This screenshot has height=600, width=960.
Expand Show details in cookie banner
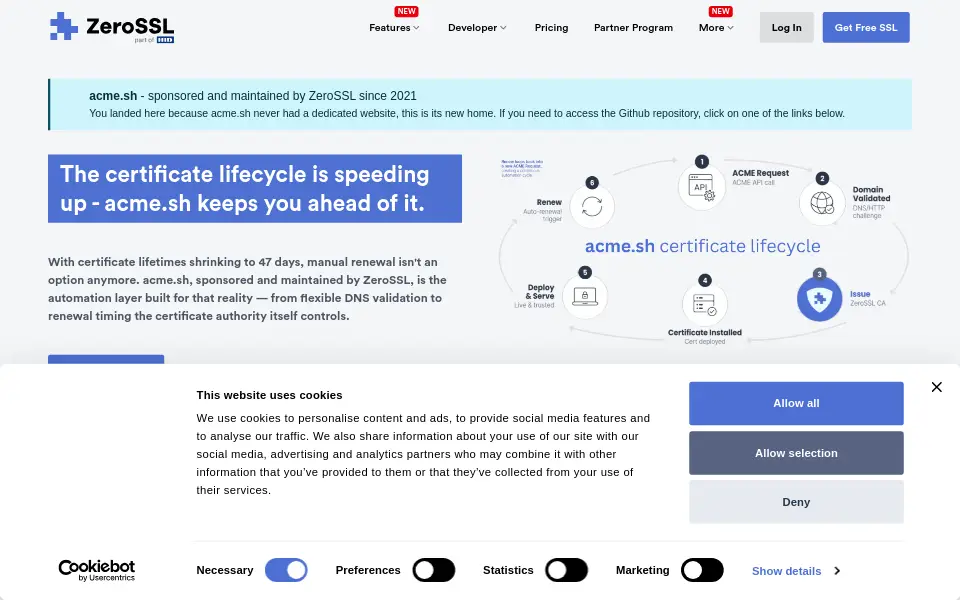(796, 571)
